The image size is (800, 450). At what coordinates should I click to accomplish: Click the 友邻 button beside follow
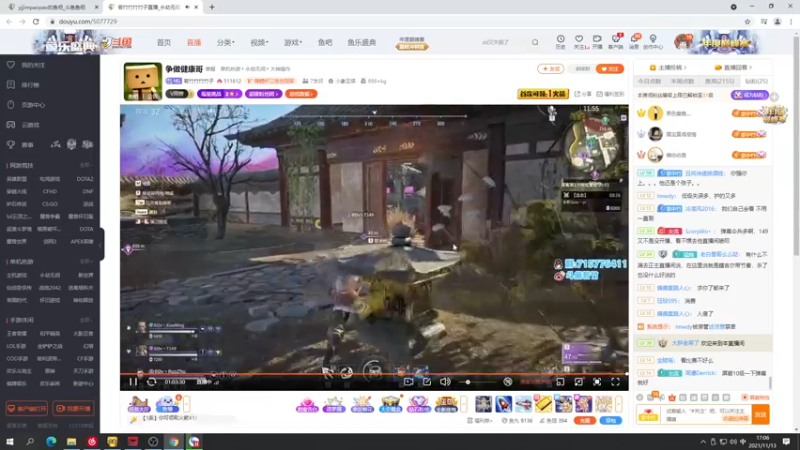click(x=551, y=68)
